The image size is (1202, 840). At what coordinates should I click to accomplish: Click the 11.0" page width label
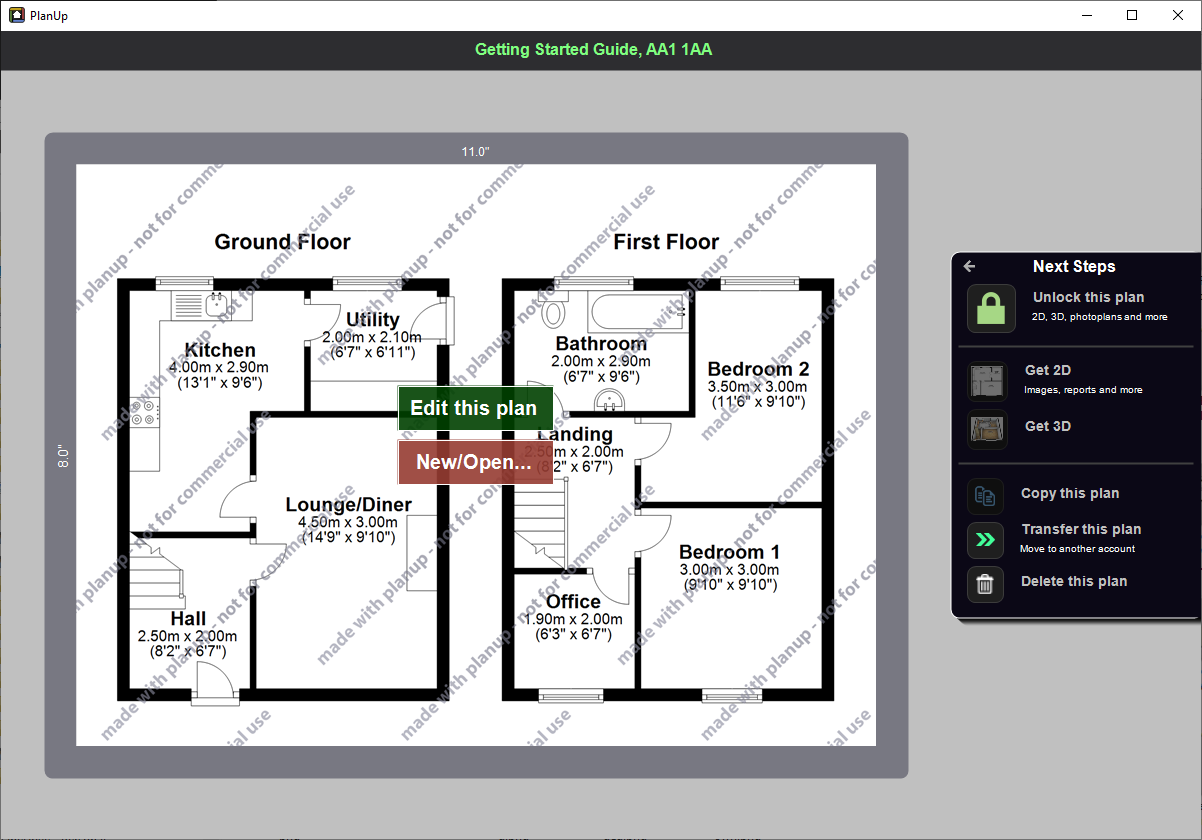coord(475,152)
